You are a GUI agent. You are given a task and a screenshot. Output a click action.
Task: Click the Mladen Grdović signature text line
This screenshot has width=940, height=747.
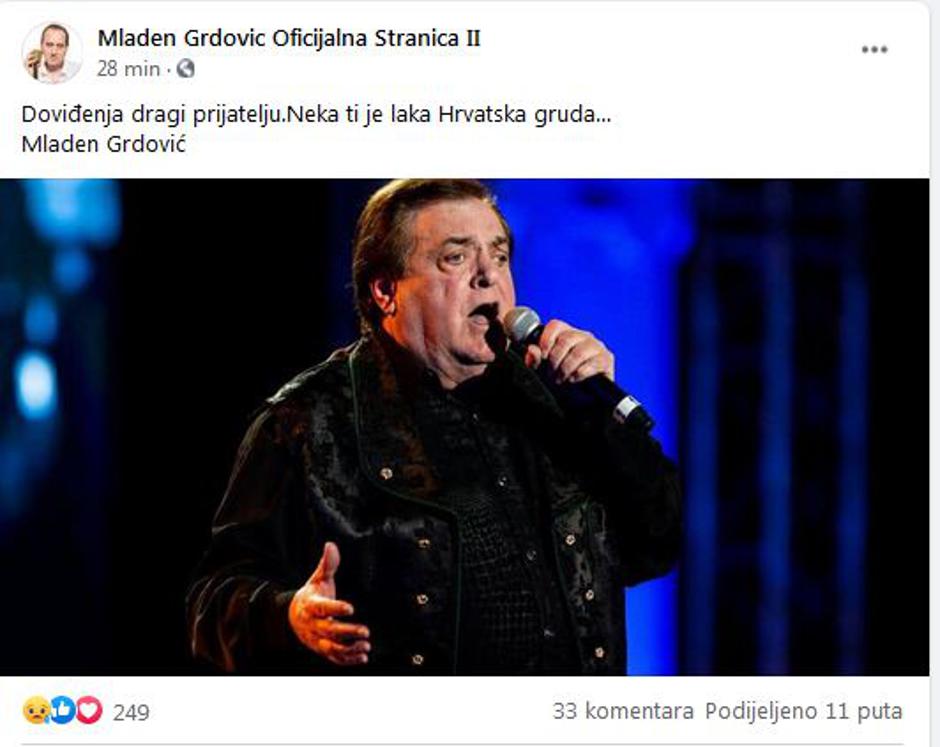tap(104, 144)
